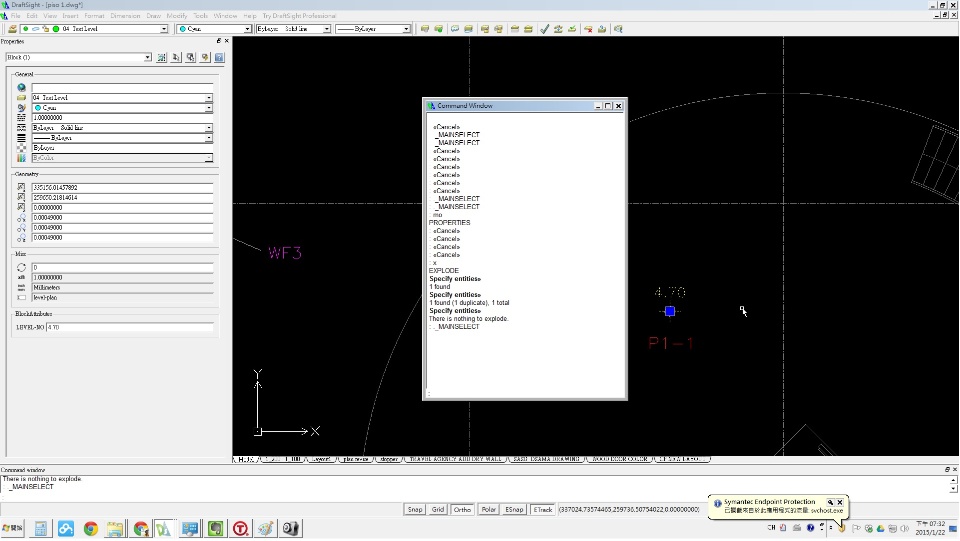The image size is (960, 541).
Task: Toggle ESnap in the status bar
Action: 514,509
